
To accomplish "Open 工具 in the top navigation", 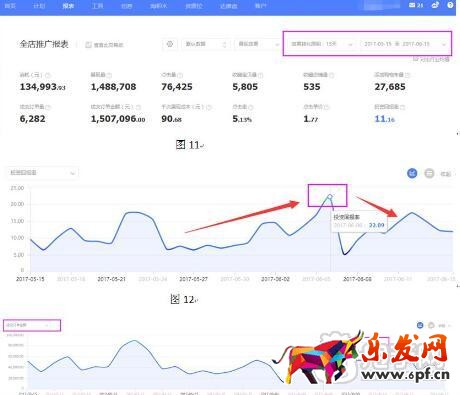I will point(97,6).
